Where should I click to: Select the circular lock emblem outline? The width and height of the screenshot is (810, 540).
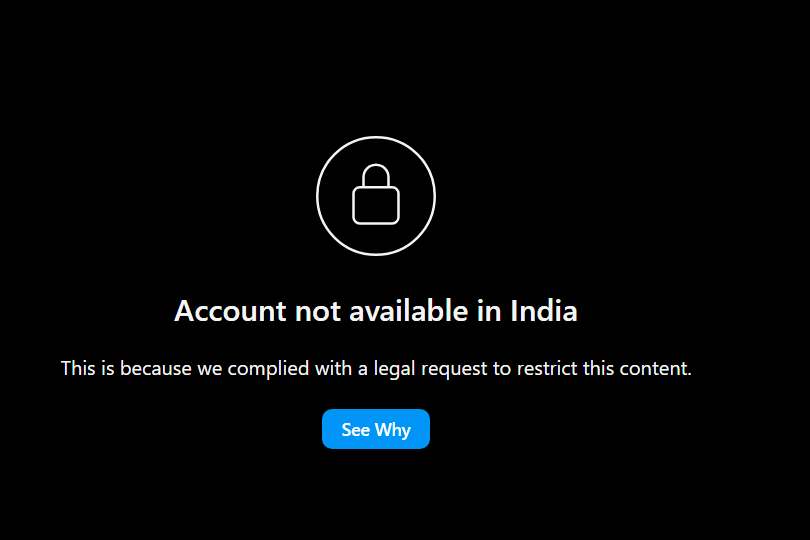376,196
